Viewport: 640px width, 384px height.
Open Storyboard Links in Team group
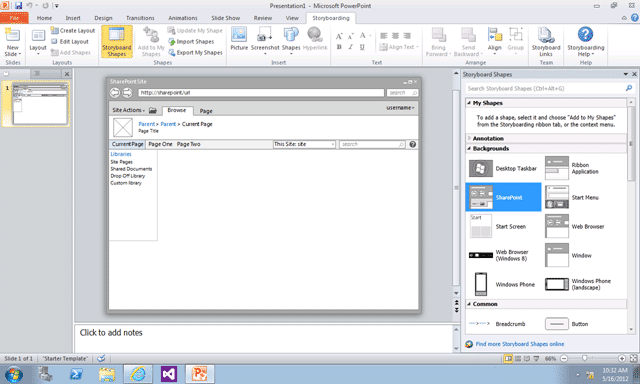[546, 42]
